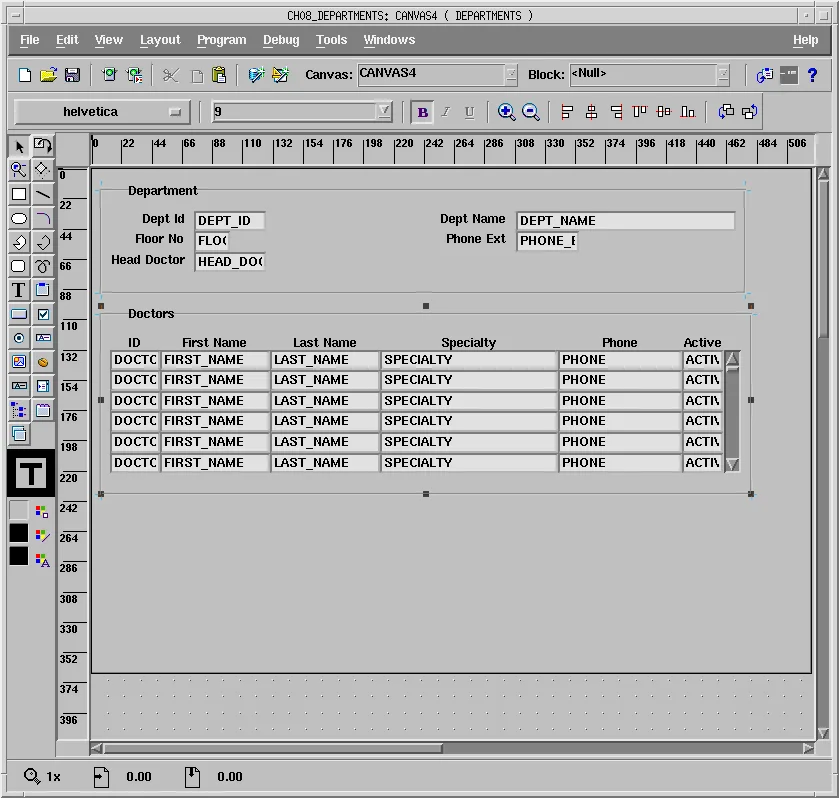The image size is (839, 798).
Task: Align selected objects right
Action: pos(616,112)
